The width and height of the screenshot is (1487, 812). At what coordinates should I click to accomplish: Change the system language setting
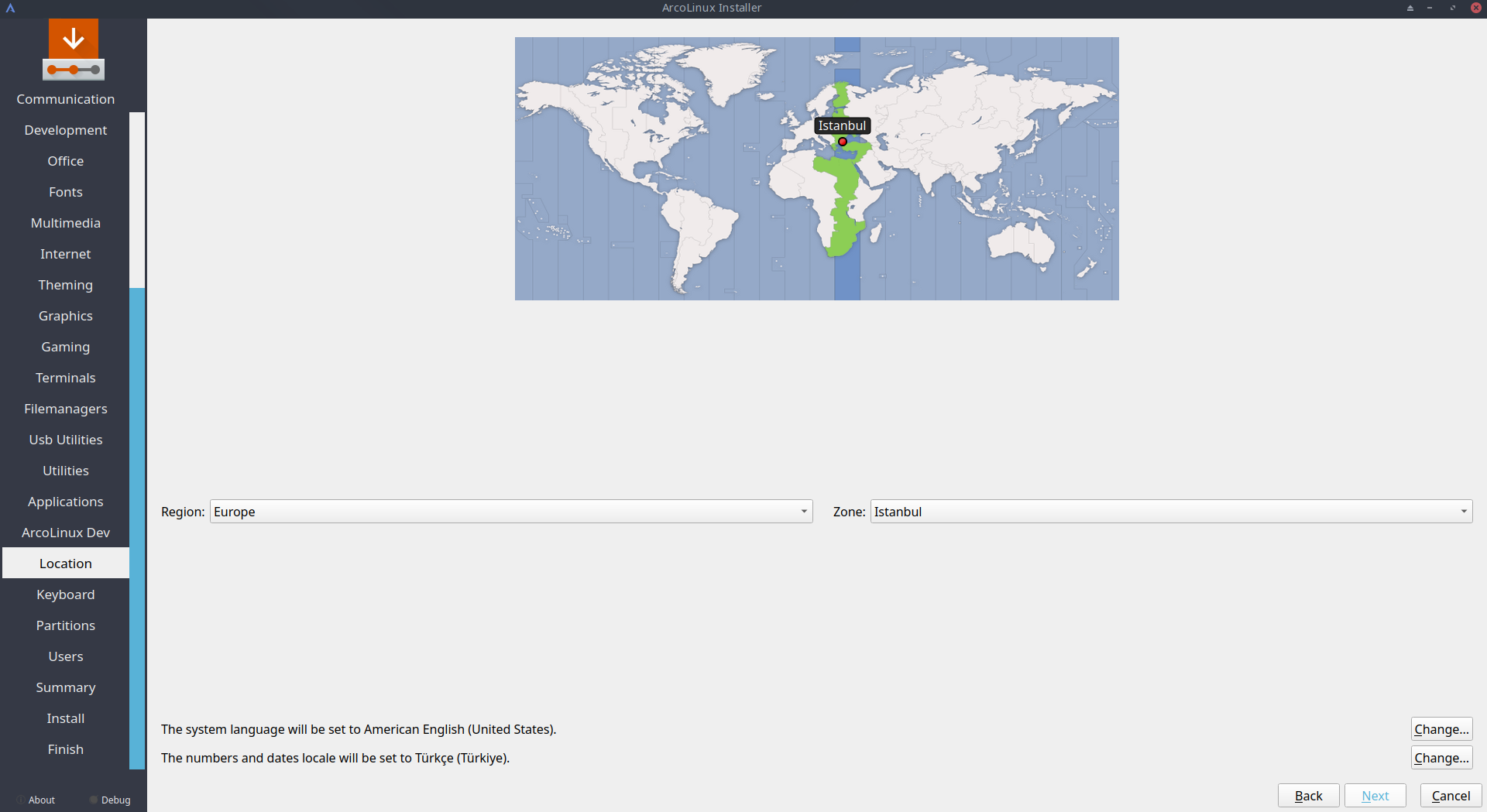coord(1441,729)
